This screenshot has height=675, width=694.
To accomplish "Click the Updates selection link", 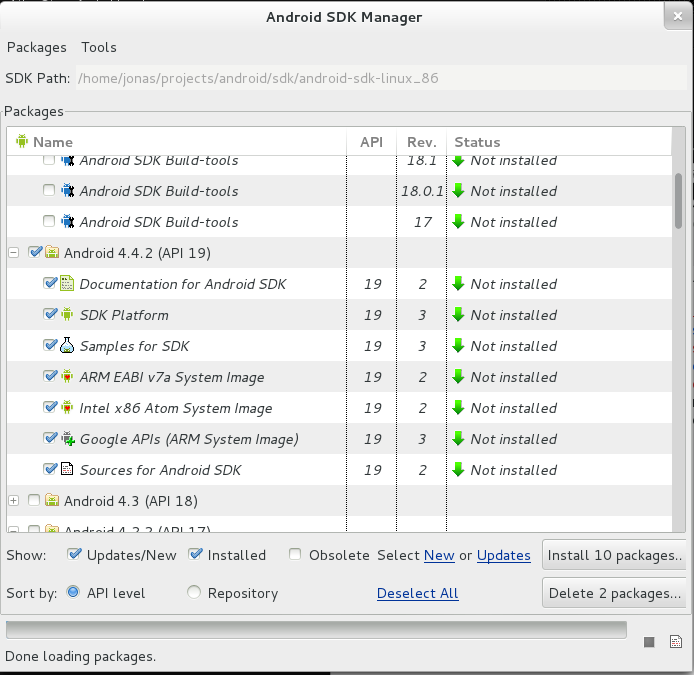I will [504, 555].
